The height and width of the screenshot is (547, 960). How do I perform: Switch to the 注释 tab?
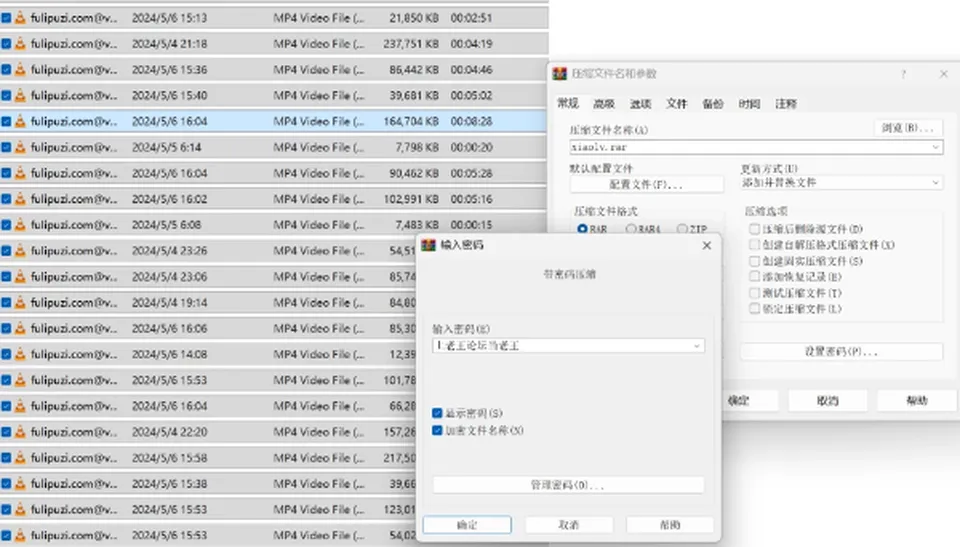coord(786,104)
